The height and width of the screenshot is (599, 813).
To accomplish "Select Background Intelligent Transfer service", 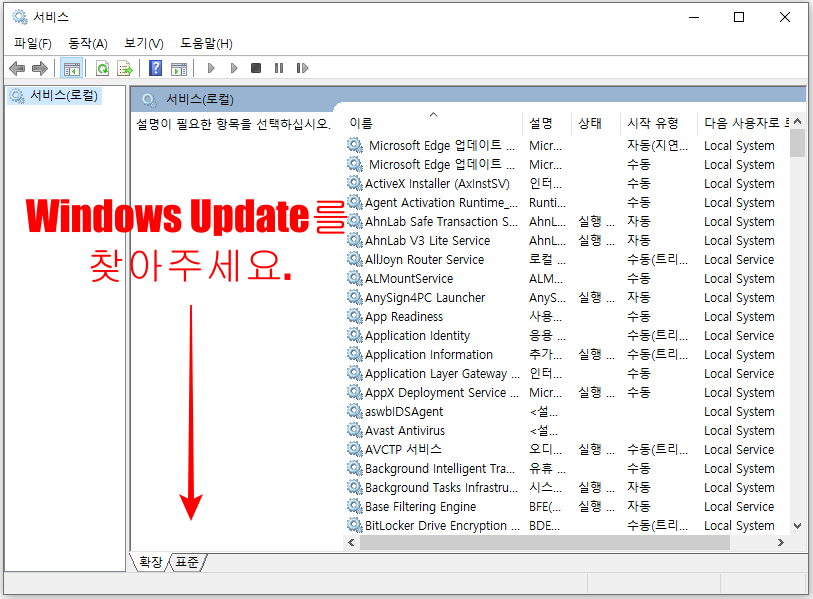I will pos(566,468).
